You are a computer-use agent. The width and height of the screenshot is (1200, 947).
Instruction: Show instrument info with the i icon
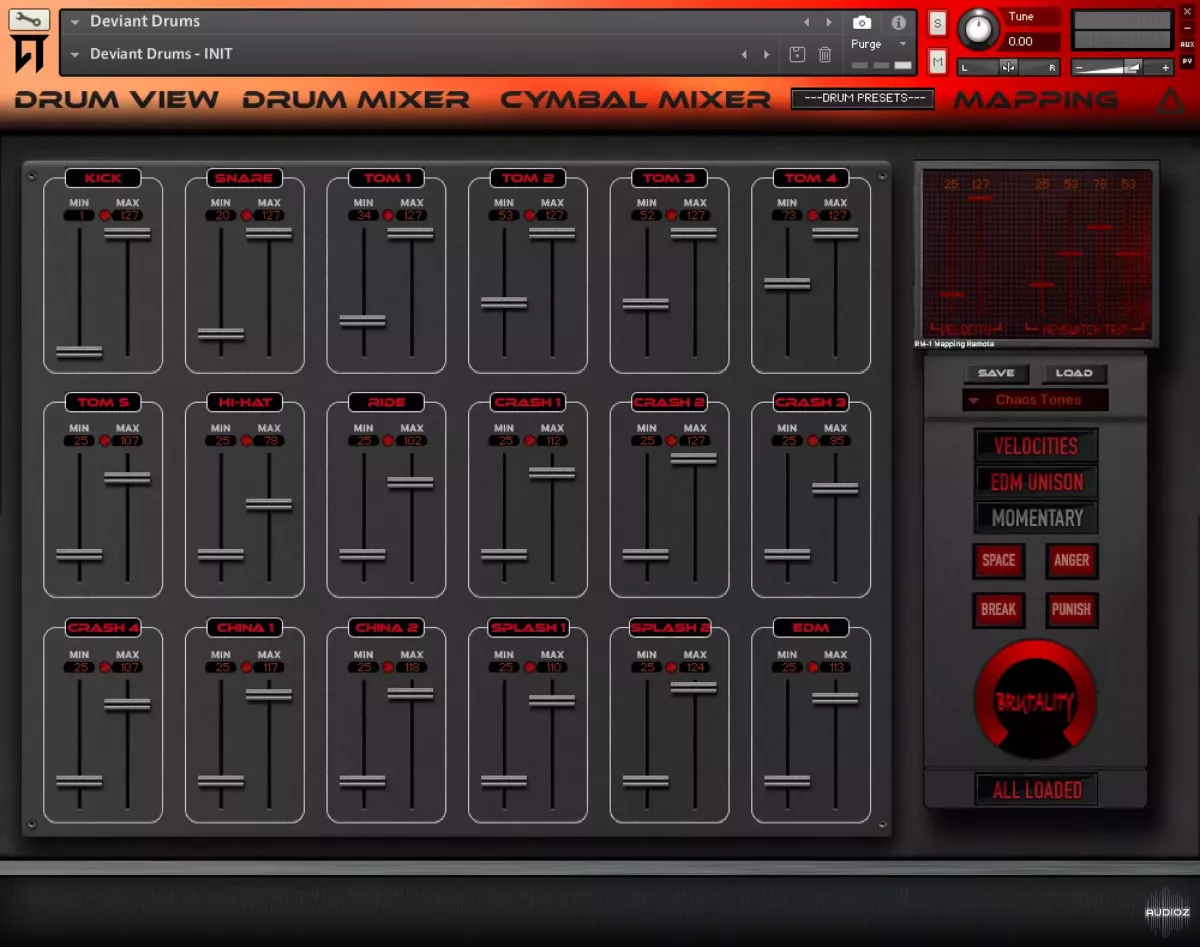click(x=898, y=22)
